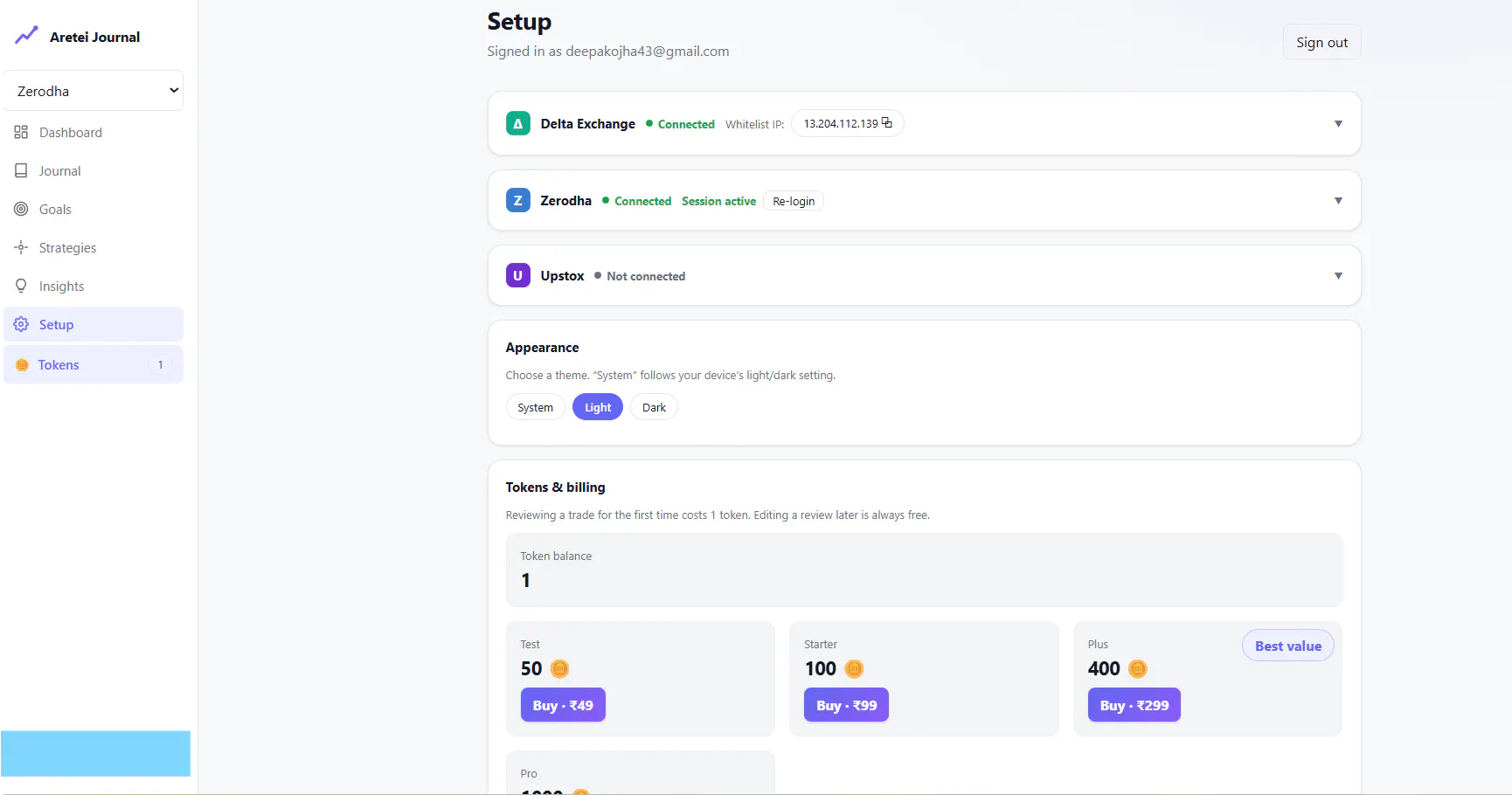The width and height of the screenshot is (1512, 795).
Task: Click the Token balance card
Action: [x=924, y=570]
